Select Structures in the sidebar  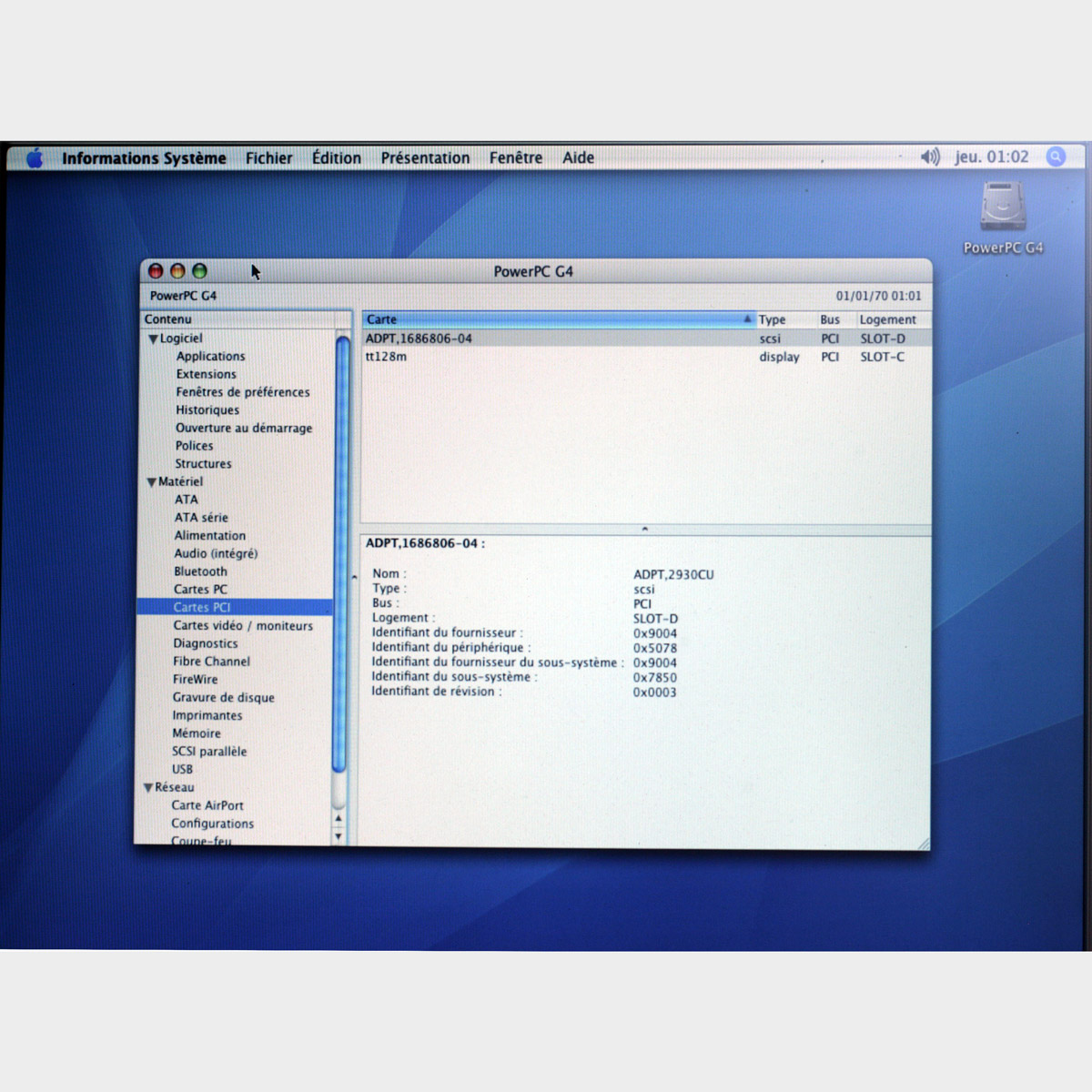(204, 464)
